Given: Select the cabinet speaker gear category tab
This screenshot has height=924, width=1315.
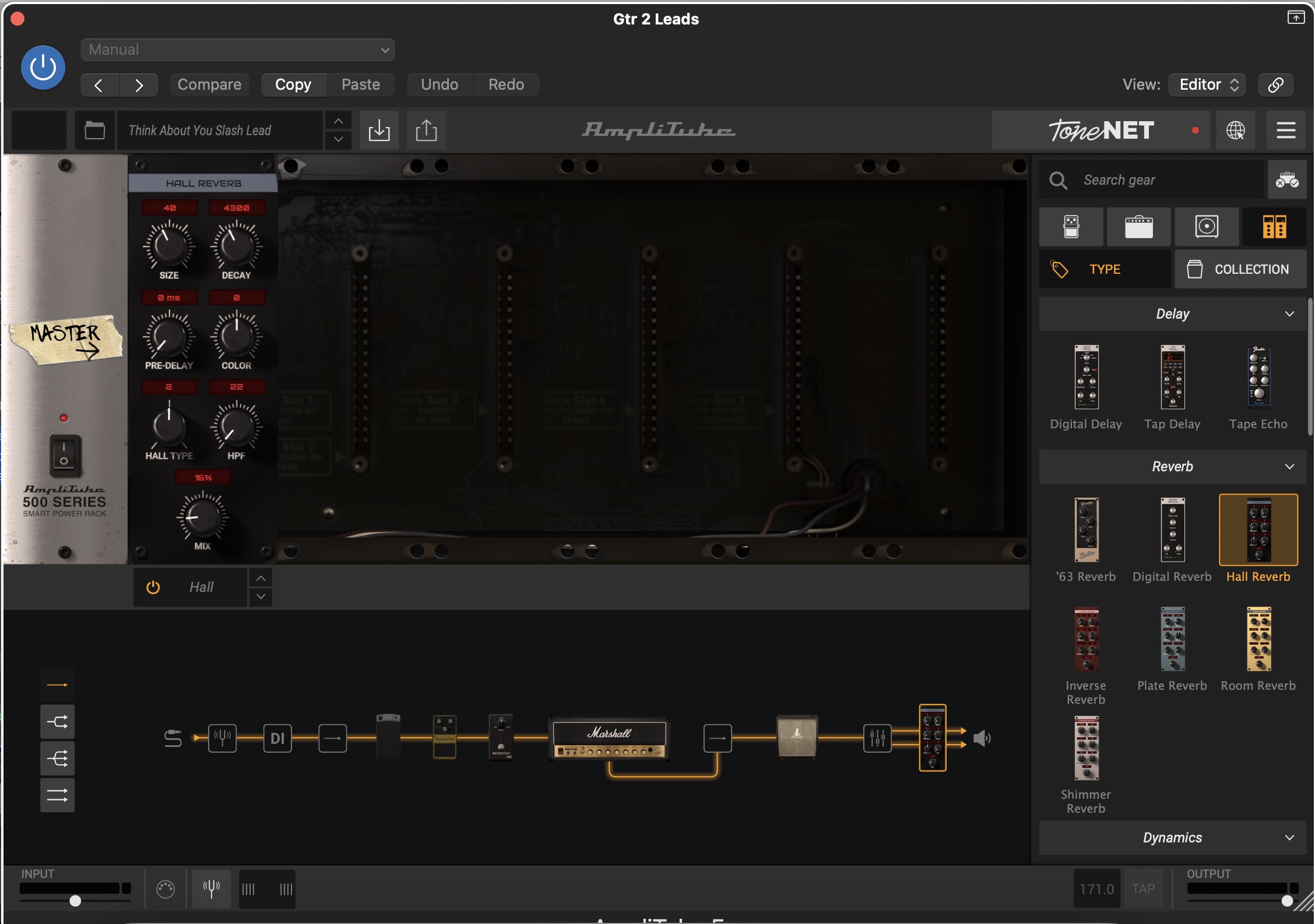Looking at the screenshot, I should pos(1207,227).
